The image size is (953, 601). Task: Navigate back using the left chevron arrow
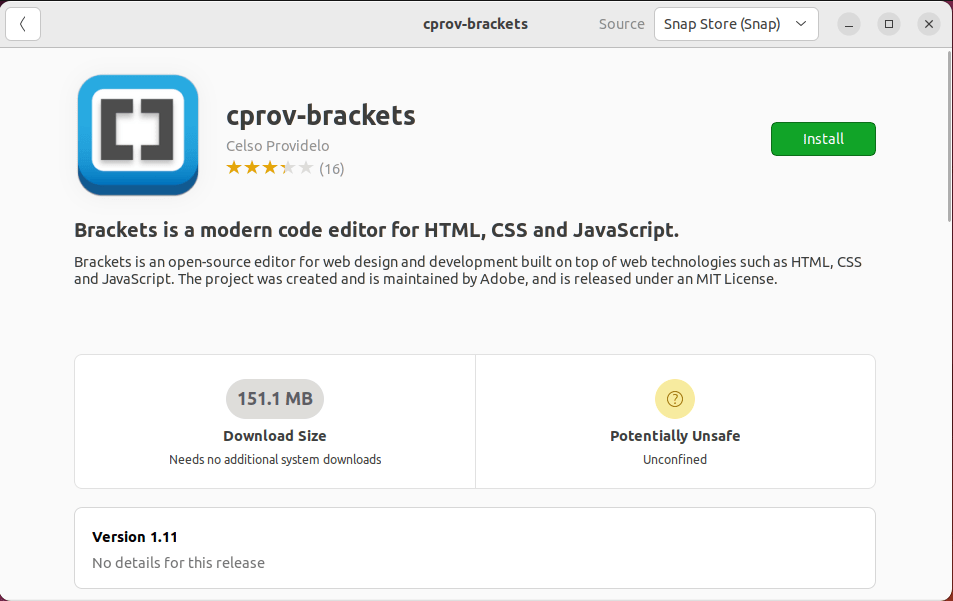(x=23, y=23)
